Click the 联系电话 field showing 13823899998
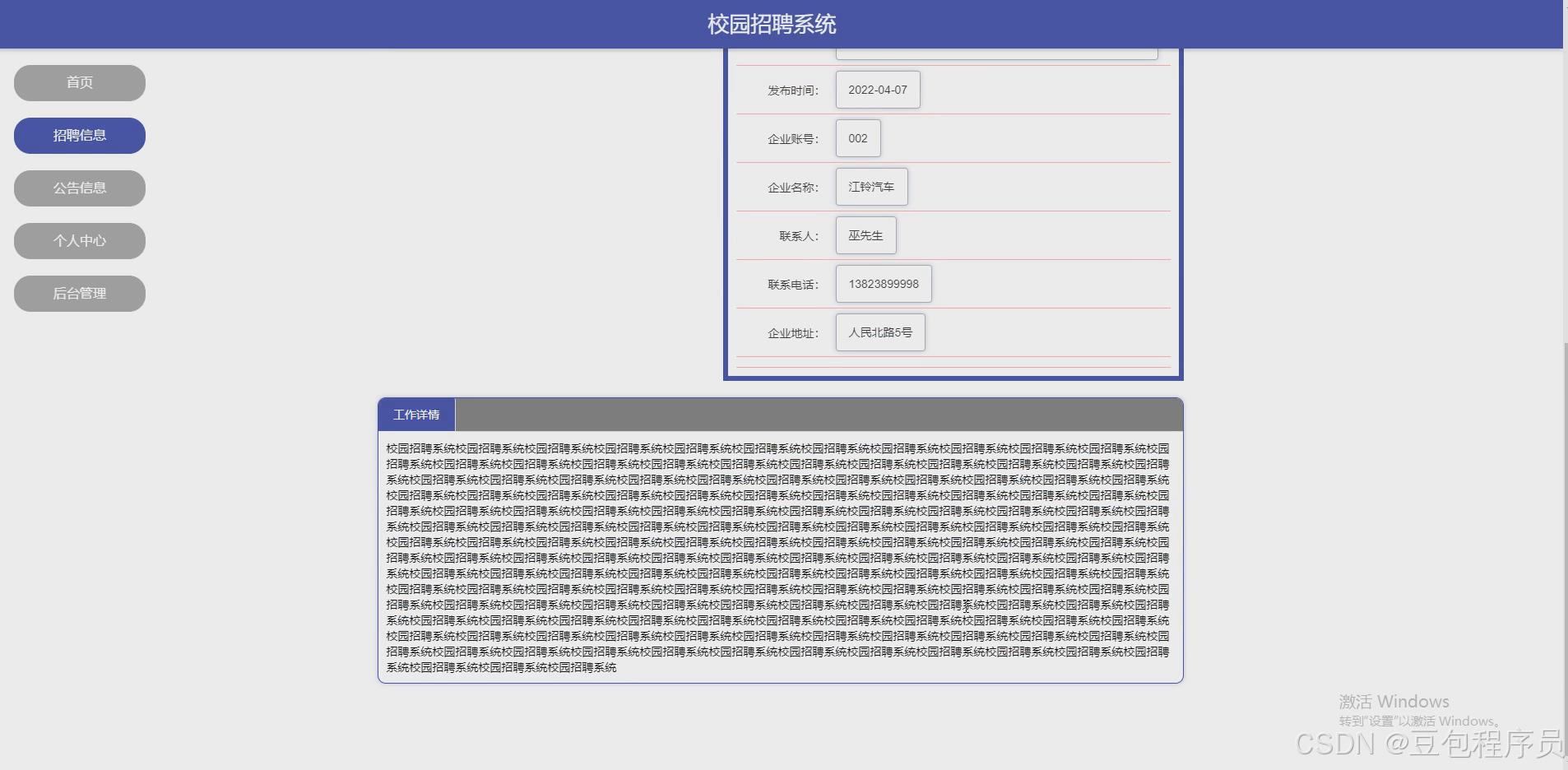This screenshot has height=770, width=1568. coord(884,284)
